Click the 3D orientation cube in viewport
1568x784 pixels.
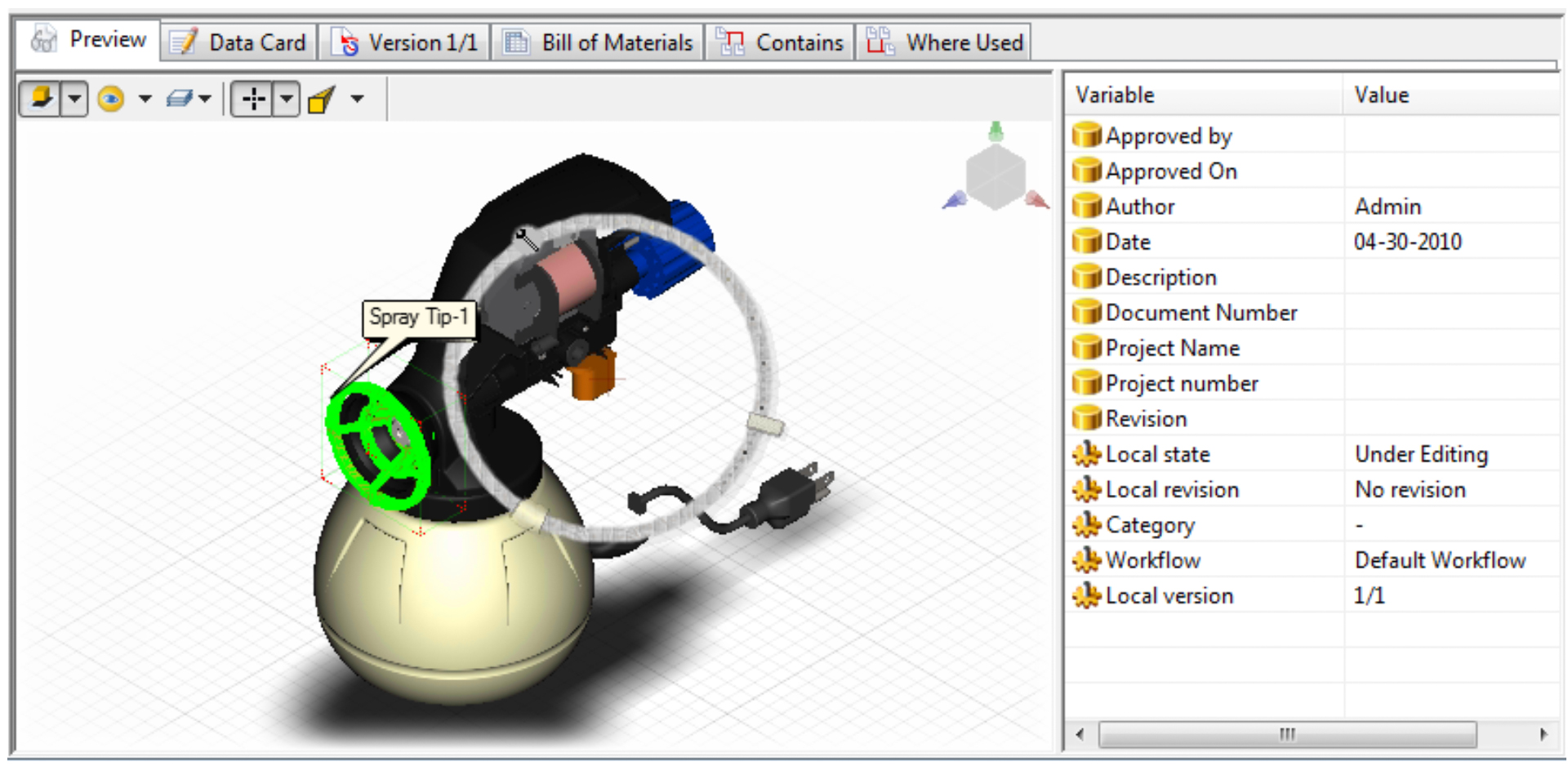(x=995, y=175)
